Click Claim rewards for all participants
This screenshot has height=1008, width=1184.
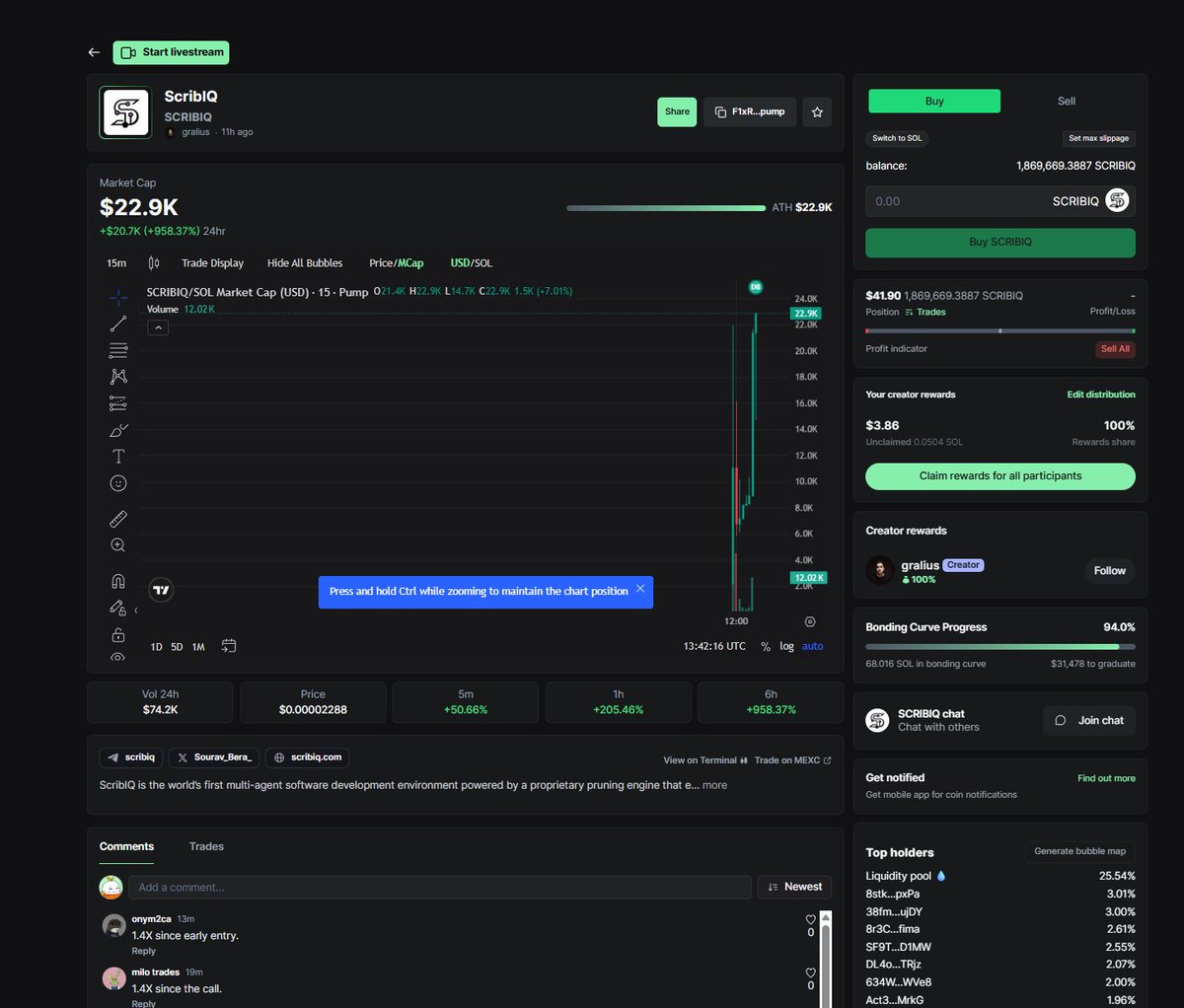(1000, 475)
